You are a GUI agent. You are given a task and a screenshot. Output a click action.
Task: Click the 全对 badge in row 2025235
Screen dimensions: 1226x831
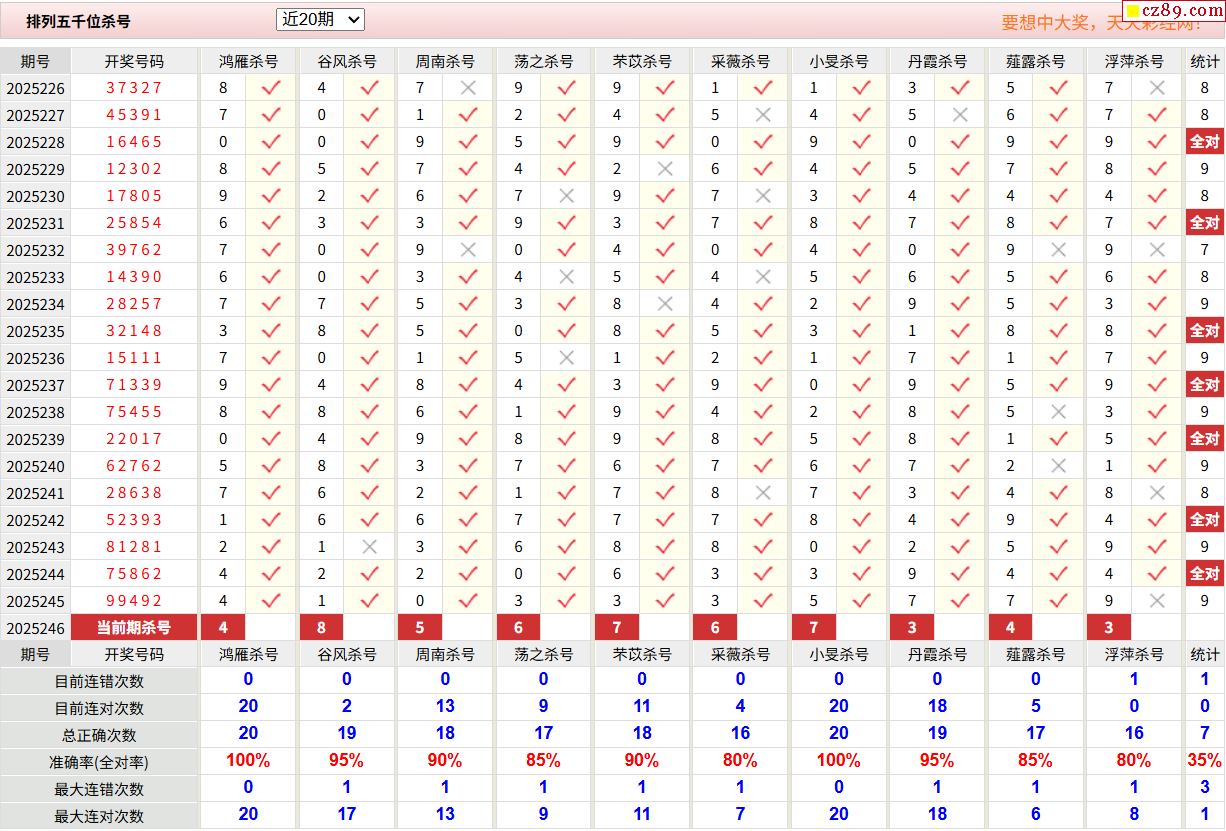click(1205, 331)
